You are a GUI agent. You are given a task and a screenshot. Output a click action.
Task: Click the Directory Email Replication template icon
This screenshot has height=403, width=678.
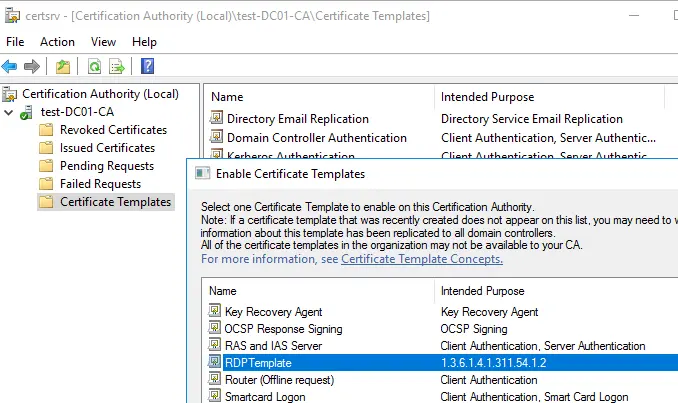coord(216,118)
